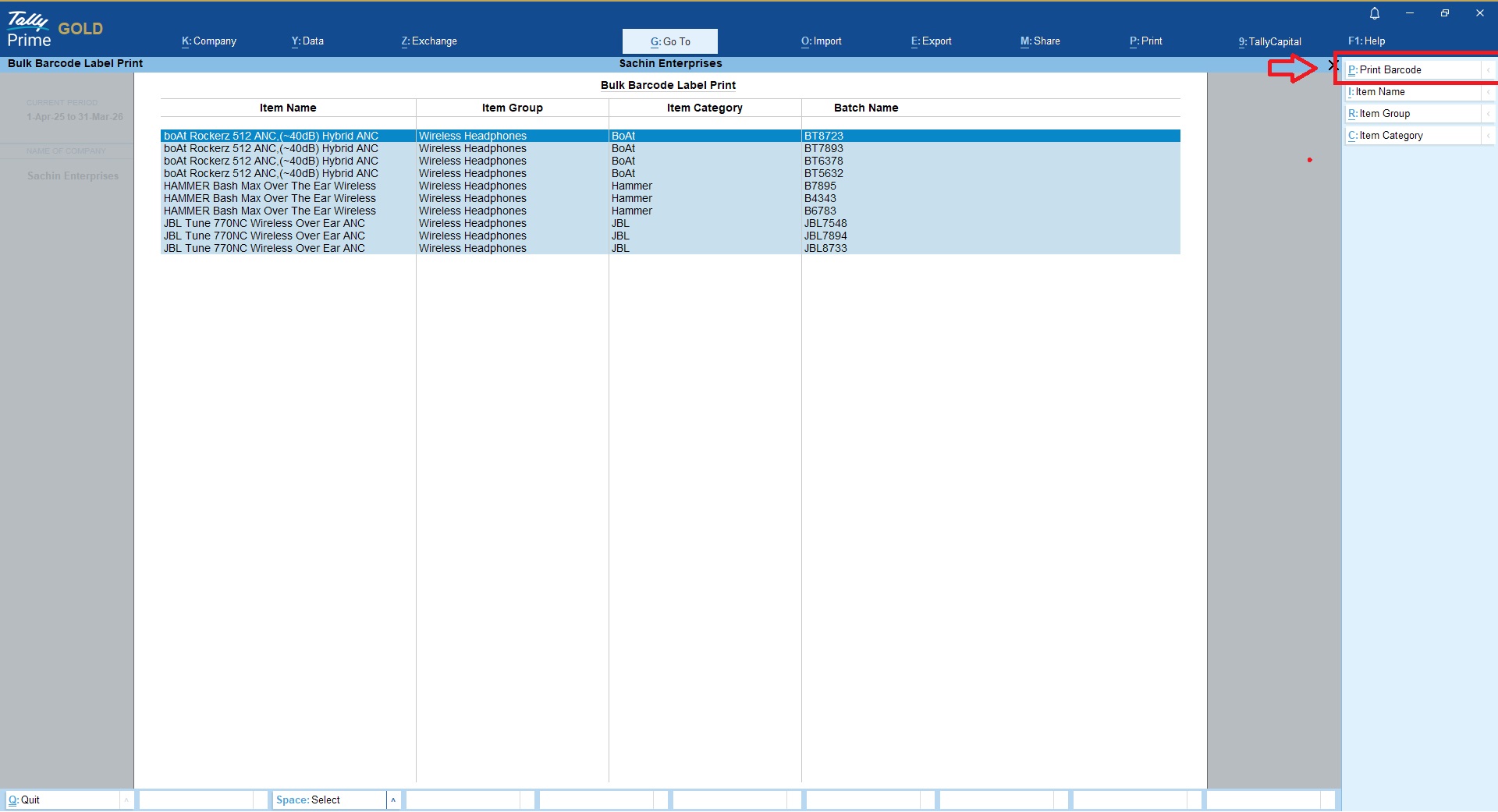Click the Quit button
The height and width of the screenshot is (812, 1498).
coord(62,800)
